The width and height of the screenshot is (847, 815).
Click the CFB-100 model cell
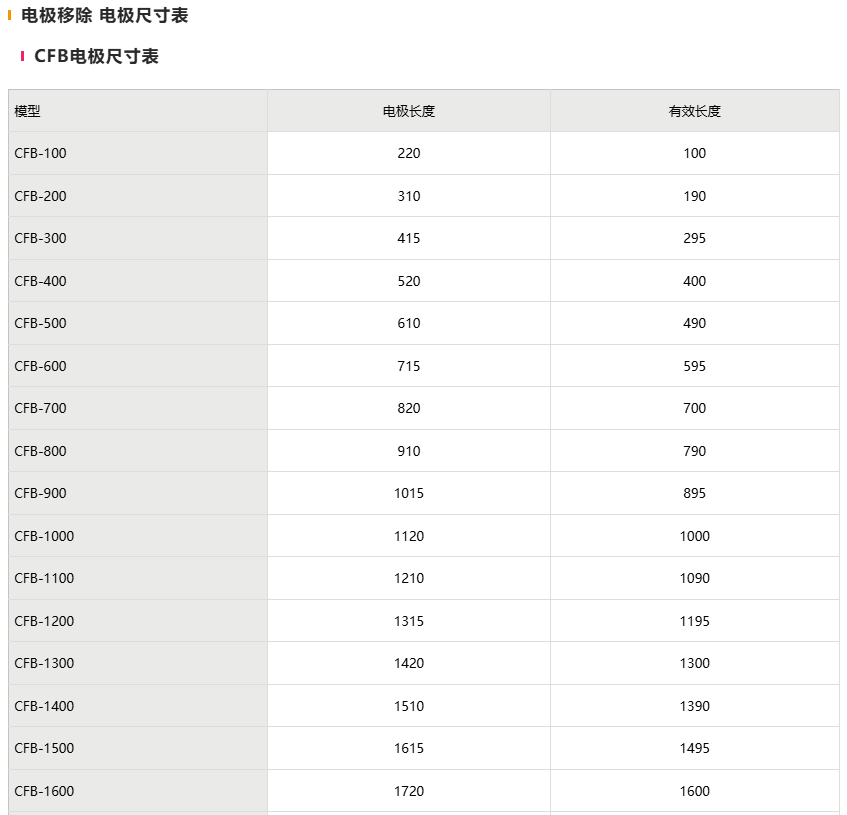point(41,153)
